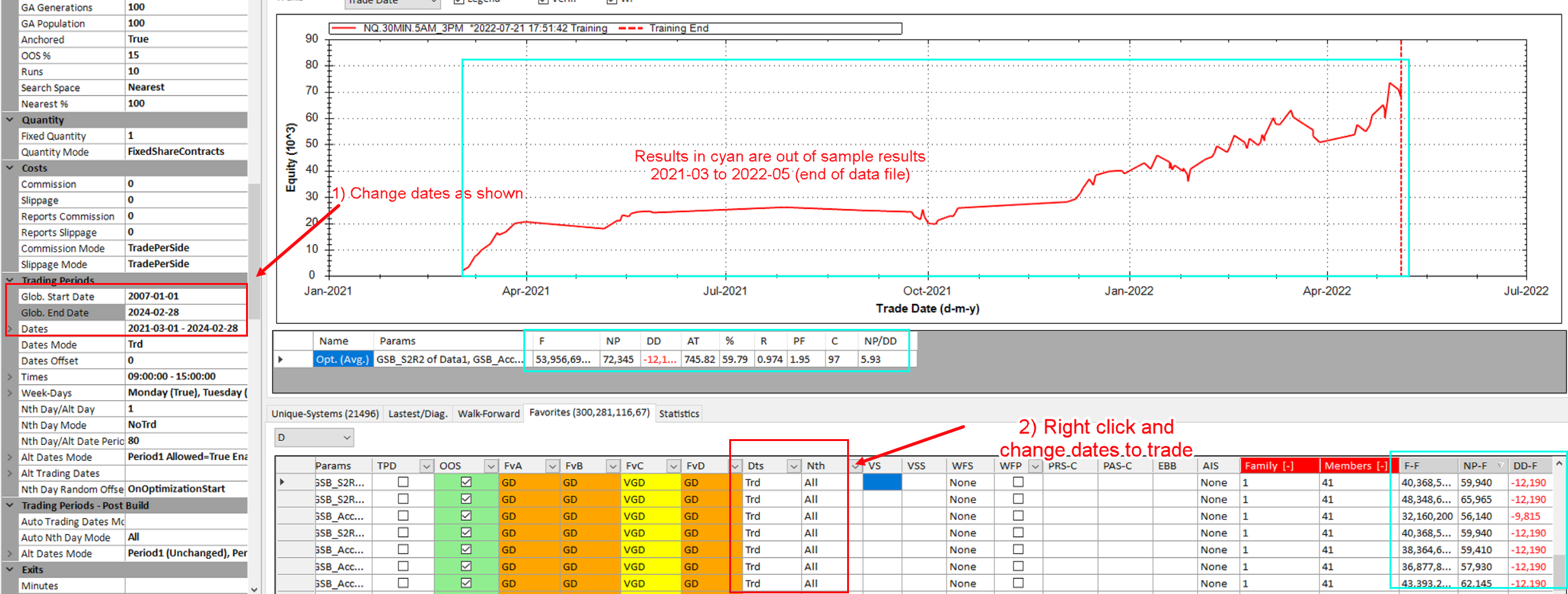Check the TPD checkbox in first row
The height and width of the screenshot is (594, 1568).
pos(403,482)
